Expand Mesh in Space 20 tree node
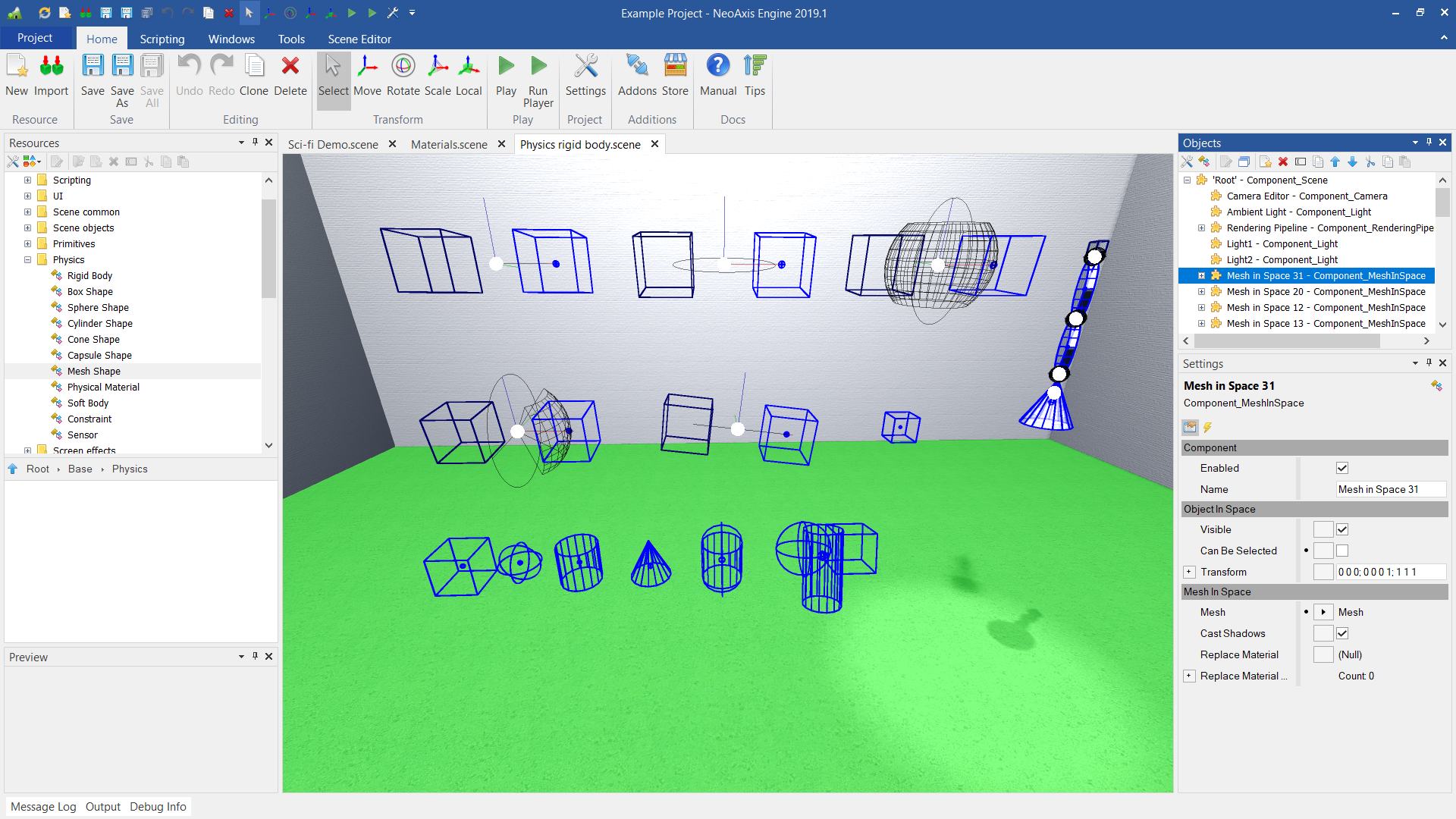This screenshot has height=819, width=1456. [1201, 291]
